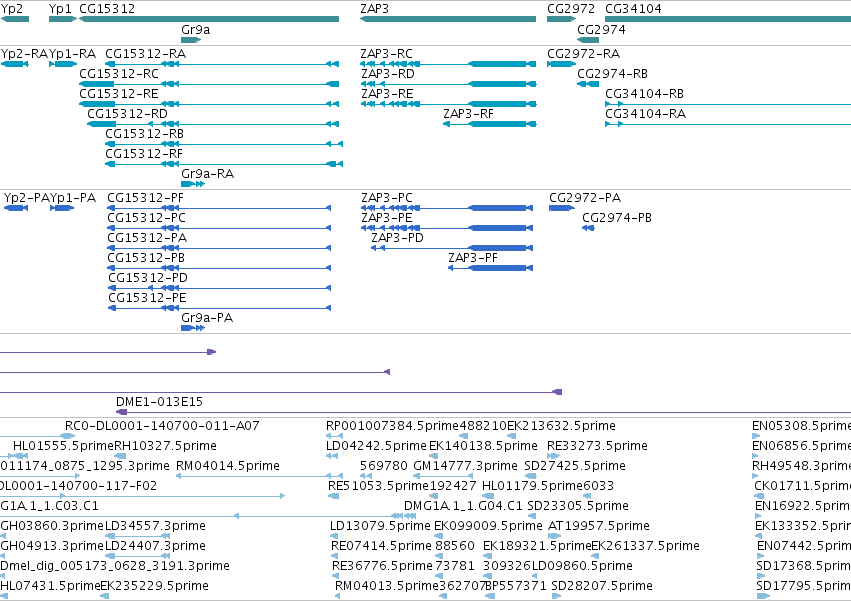851x601 pixels.
Task: Select EST AT19957.5prime
Action: pyautogui.click(x=554, y=536)
